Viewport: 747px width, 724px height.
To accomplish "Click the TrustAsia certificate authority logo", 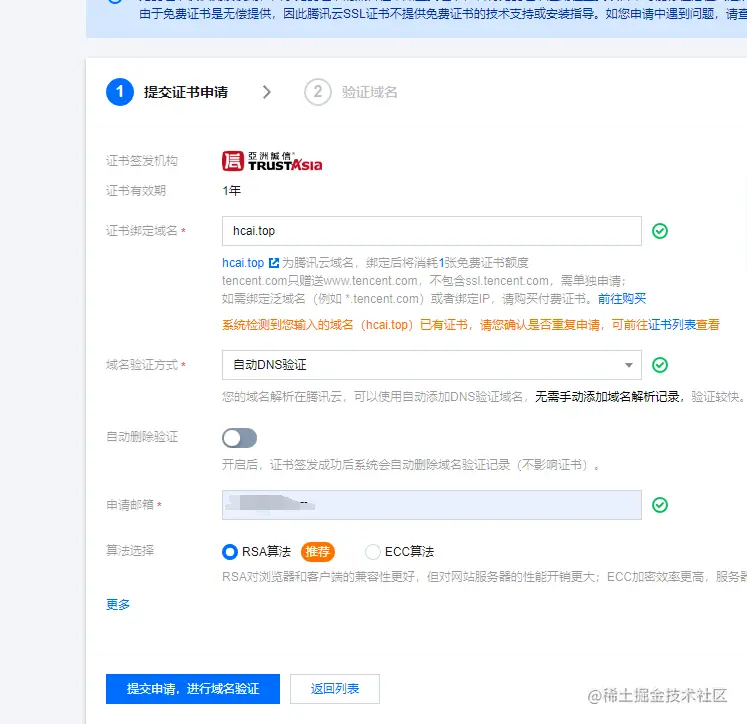I will point(272,161).
